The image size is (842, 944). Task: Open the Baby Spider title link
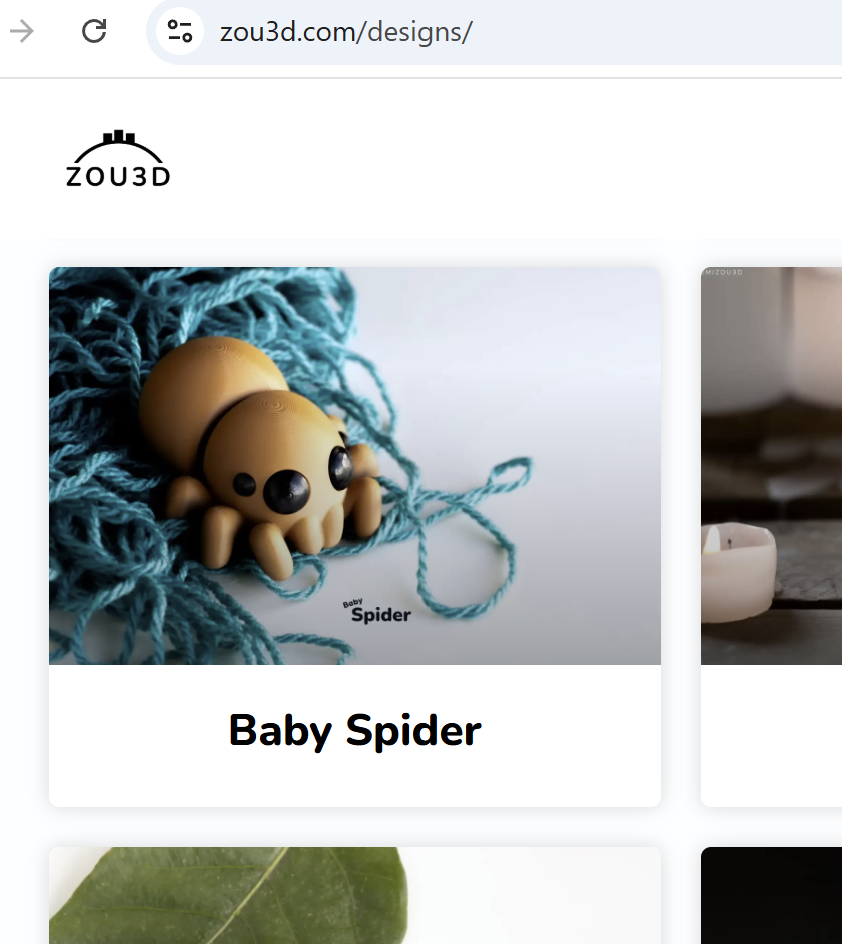pyautogui.click(x=354, y=730)
